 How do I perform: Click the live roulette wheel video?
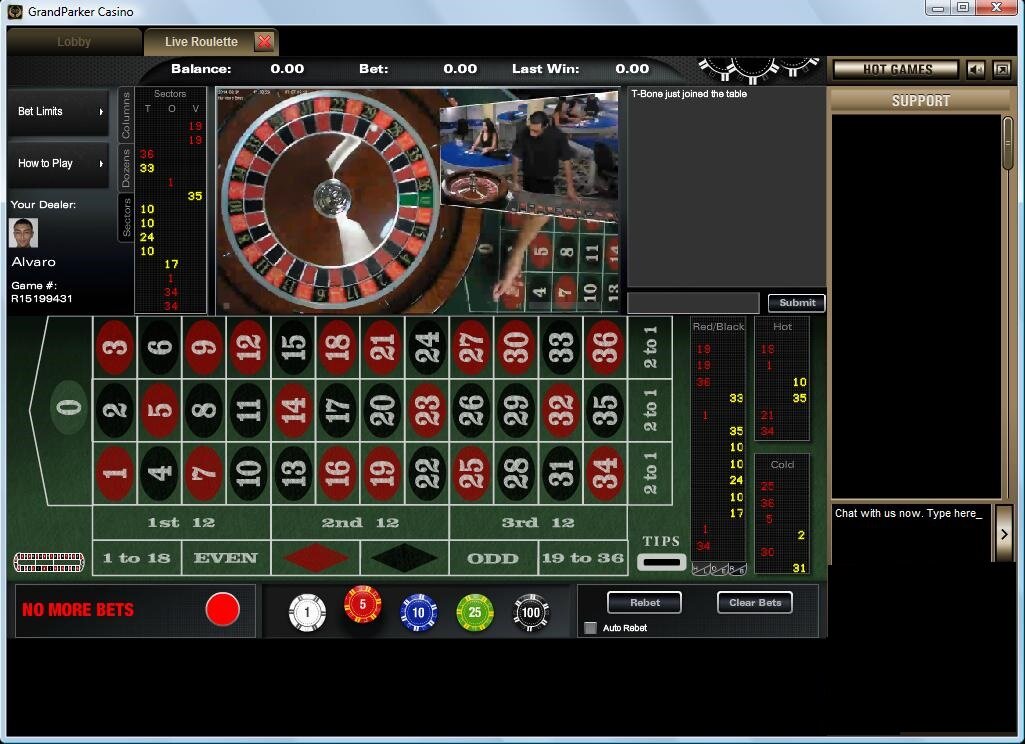click(x=417, y=201)
